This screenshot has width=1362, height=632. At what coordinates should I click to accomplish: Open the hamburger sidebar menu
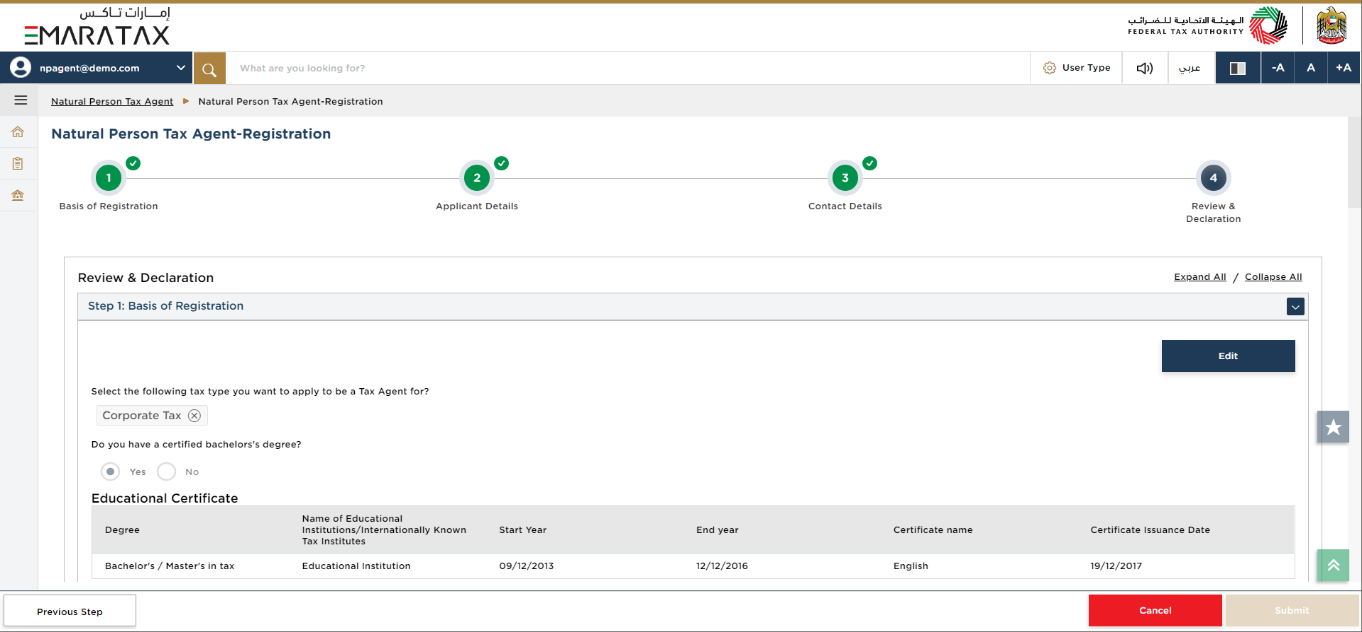20,100
